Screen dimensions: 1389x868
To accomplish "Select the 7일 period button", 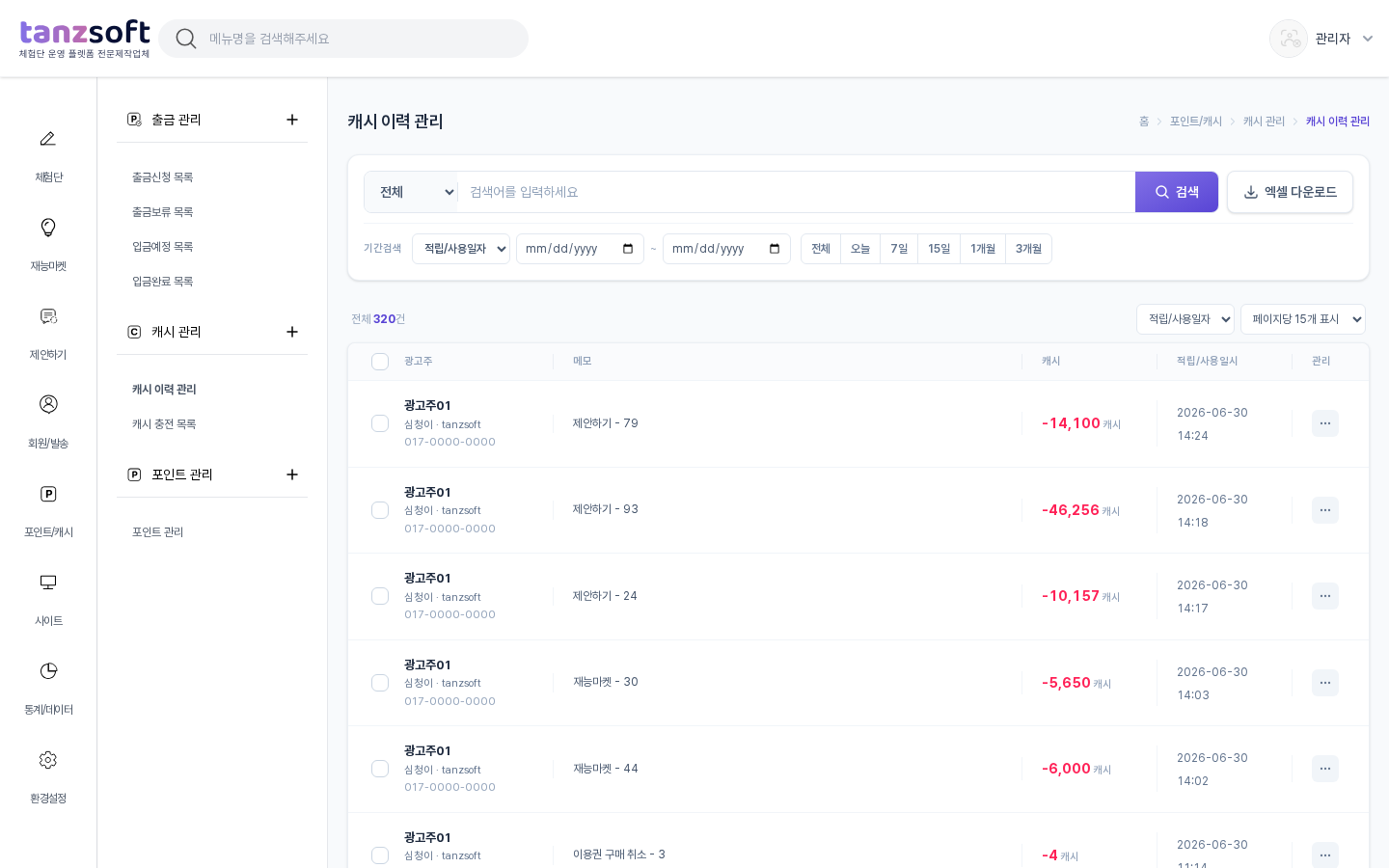I will [x=899, y=249].
